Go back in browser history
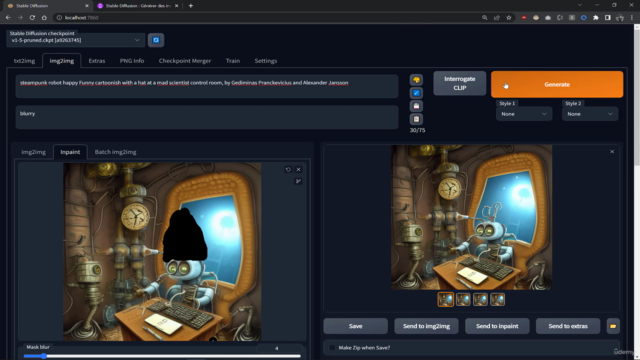Viewport: 640px width, 360px height. (8, 18)
